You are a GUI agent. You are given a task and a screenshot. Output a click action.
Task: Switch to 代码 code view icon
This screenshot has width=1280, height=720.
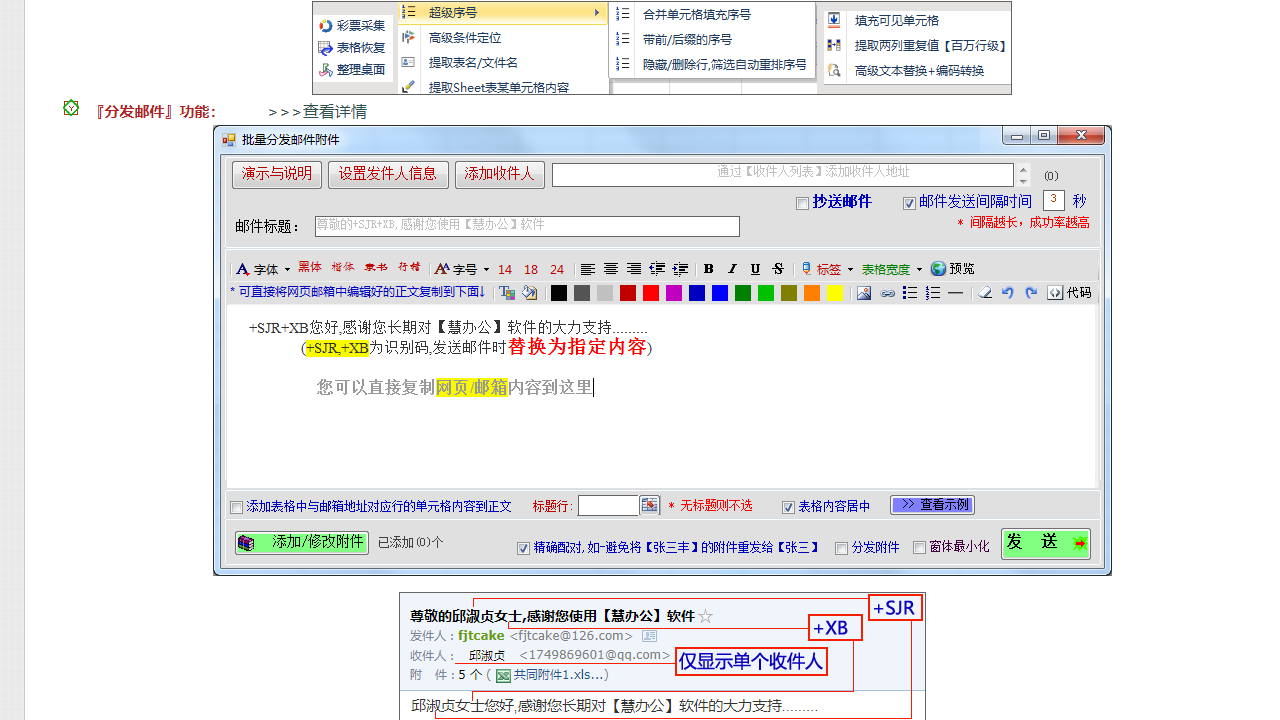[1054, 293]
